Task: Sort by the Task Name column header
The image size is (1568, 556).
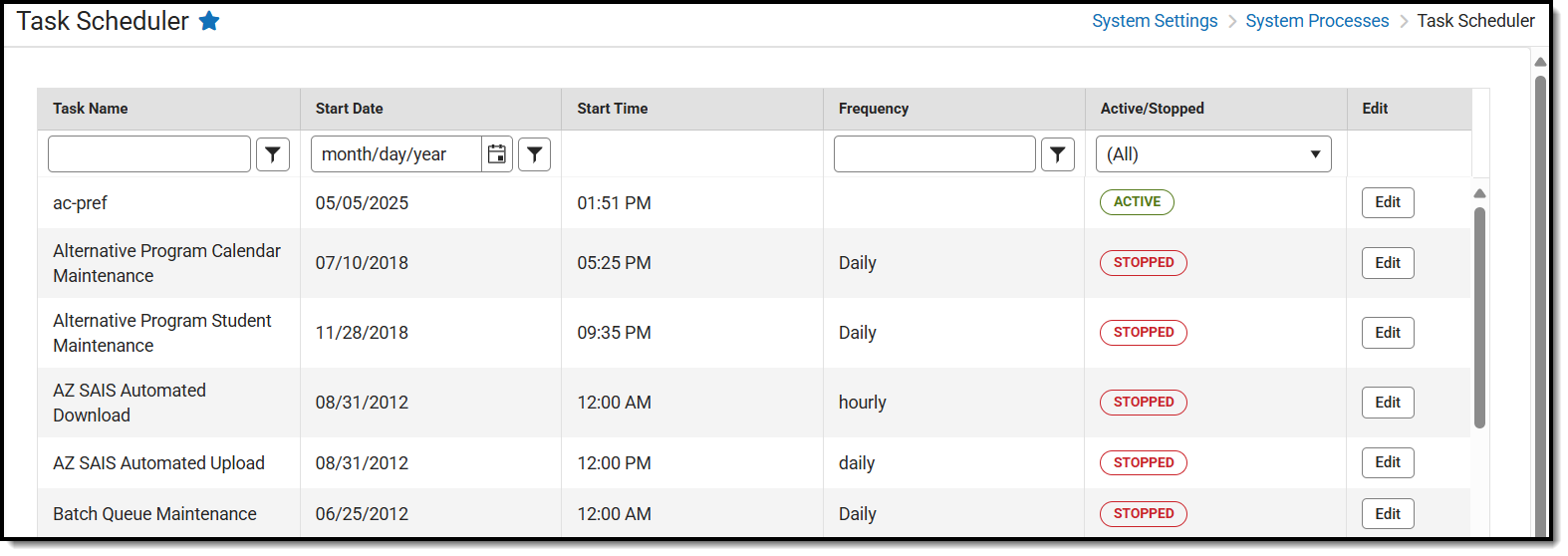Action: [x=91, y=109]
